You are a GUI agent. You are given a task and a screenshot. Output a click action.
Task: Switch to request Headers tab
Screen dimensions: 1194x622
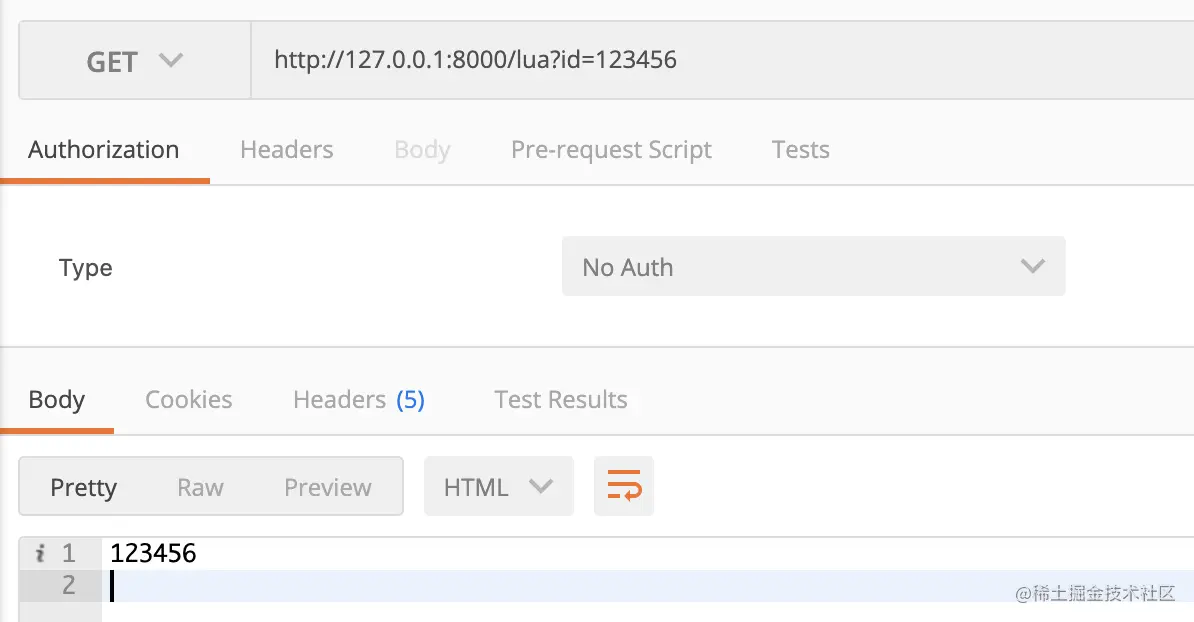tap(286, 149)
